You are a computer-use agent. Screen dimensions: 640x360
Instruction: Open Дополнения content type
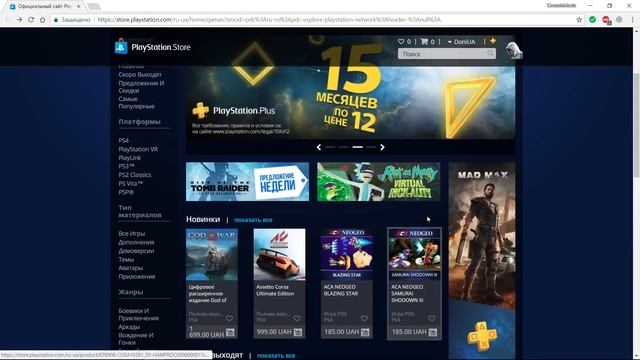(136, 242)
